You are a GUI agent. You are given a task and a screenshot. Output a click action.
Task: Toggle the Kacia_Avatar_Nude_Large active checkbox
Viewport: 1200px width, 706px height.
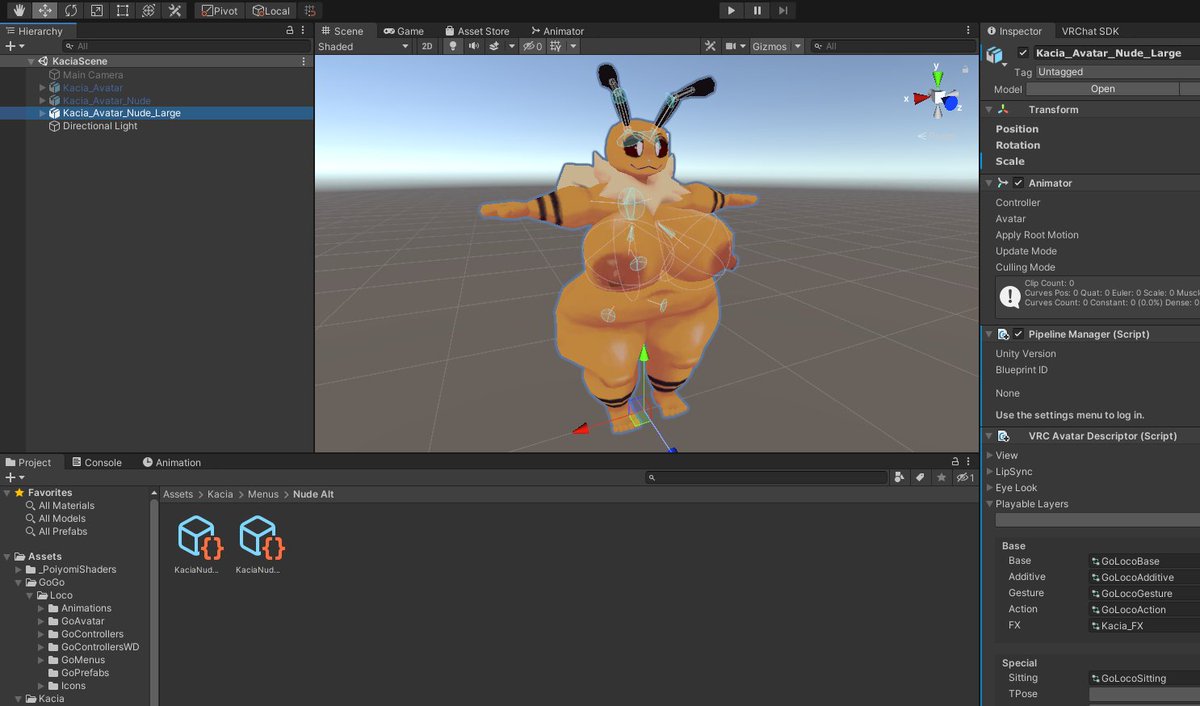click(x=1023, y=53)
